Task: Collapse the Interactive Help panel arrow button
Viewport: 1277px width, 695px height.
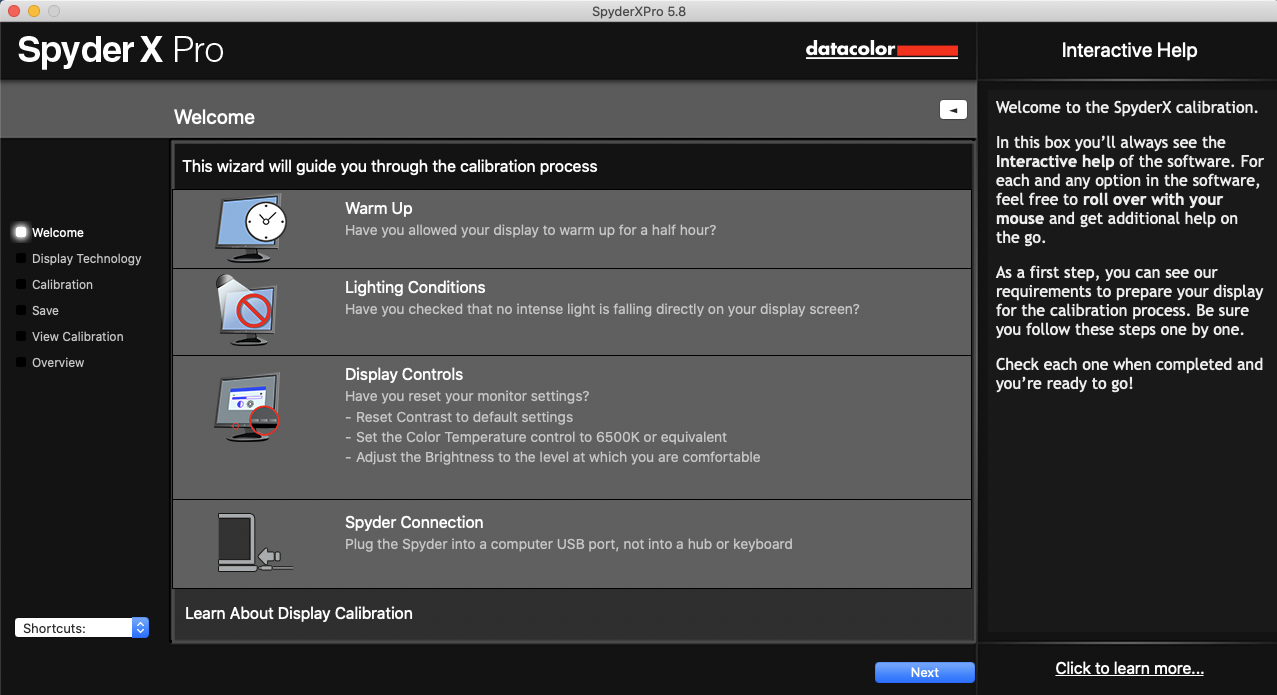Action: tap(953, 110)
